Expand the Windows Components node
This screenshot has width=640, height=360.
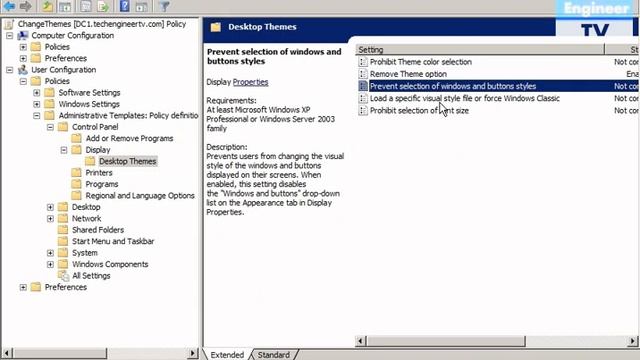(x=50, y=264)
